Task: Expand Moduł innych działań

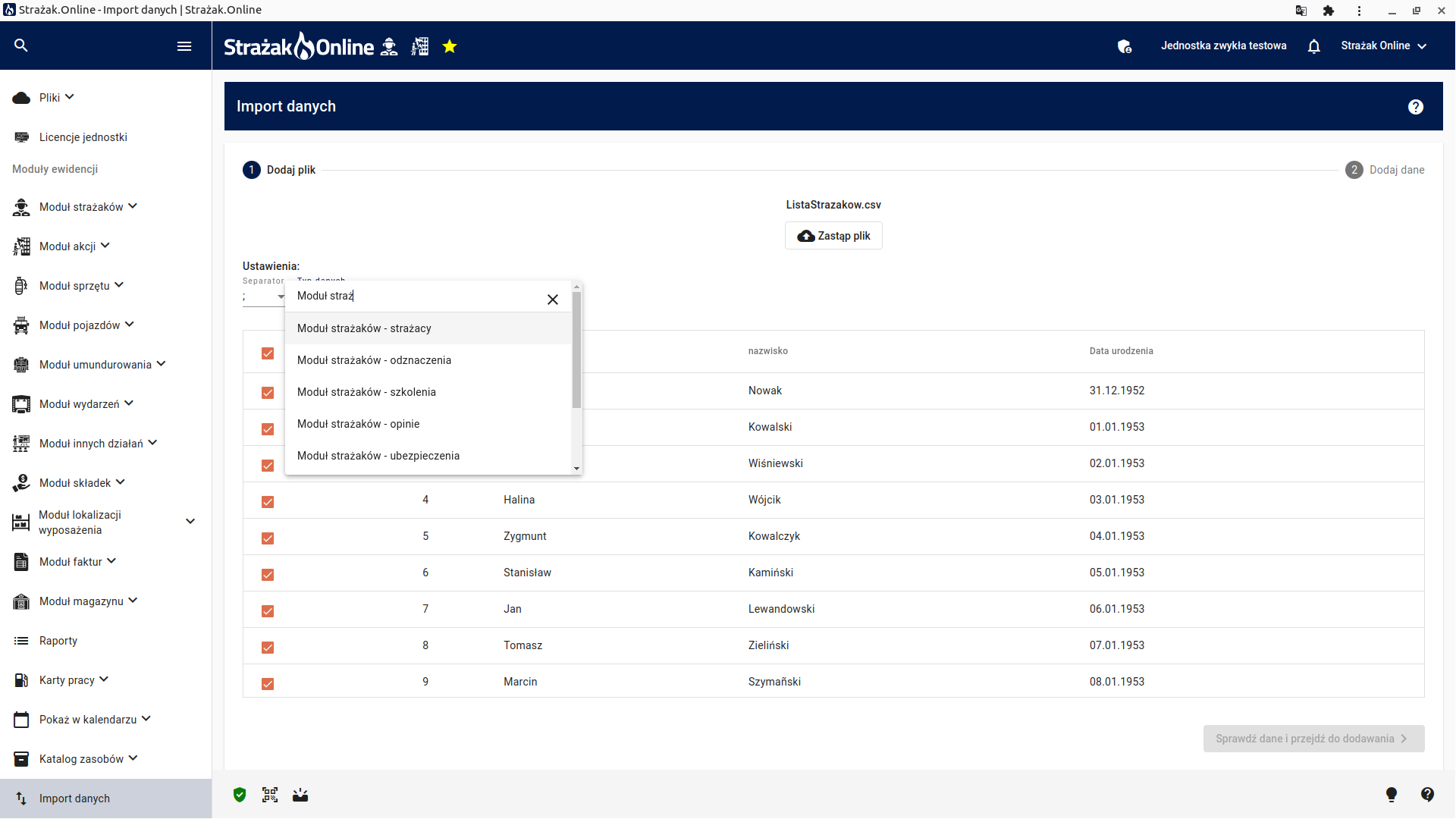Action: click(152, 443)
